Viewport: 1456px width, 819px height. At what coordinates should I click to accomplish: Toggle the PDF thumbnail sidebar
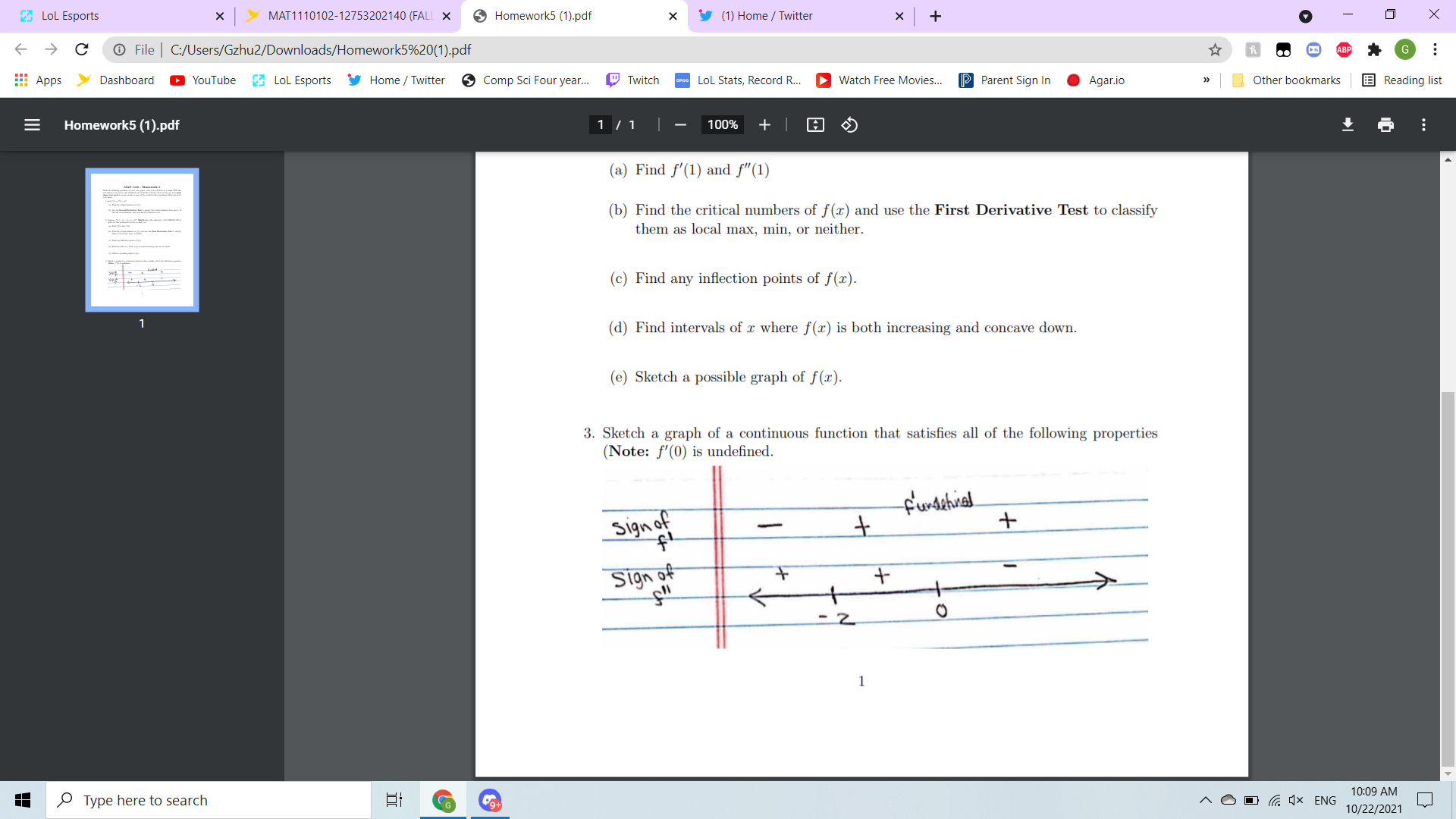click(32, 125)
